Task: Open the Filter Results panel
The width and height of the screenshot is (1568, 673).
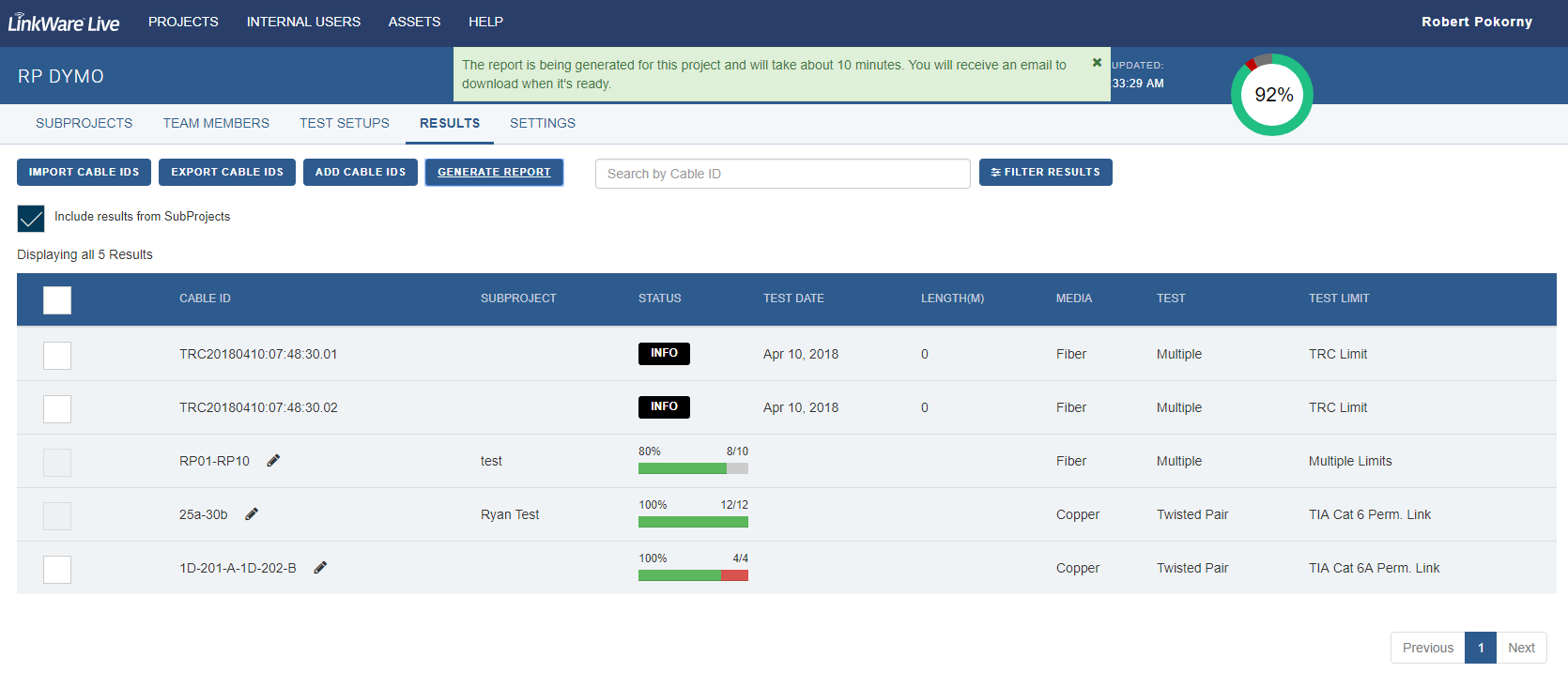Action: coord(1045,173)
